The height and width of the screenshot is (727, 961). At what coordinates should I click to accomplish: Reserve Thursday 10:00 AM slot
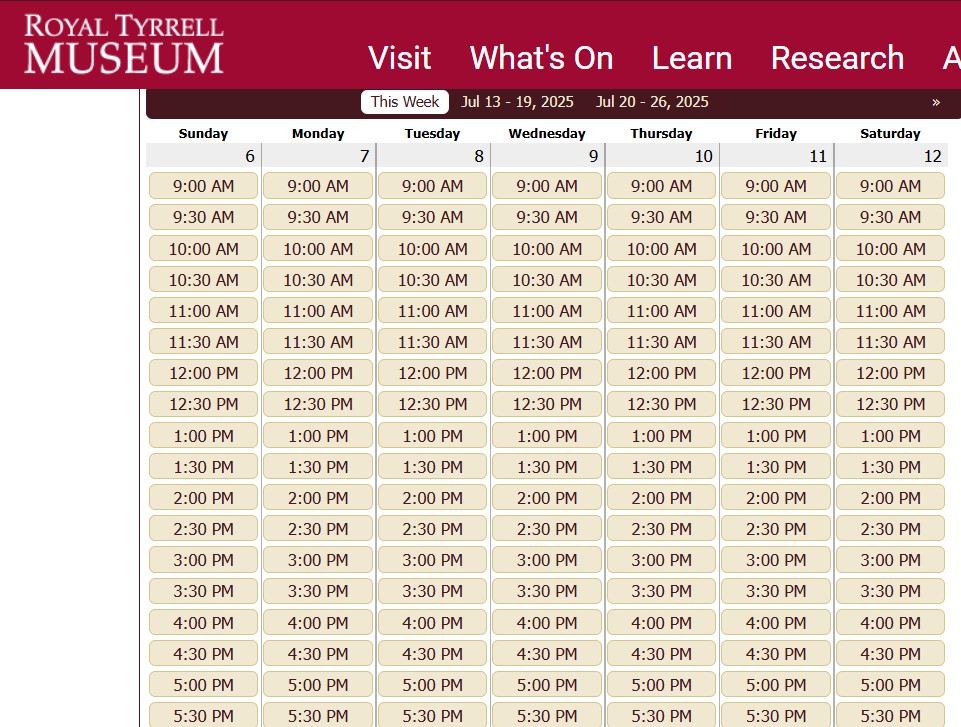(661, 249)
